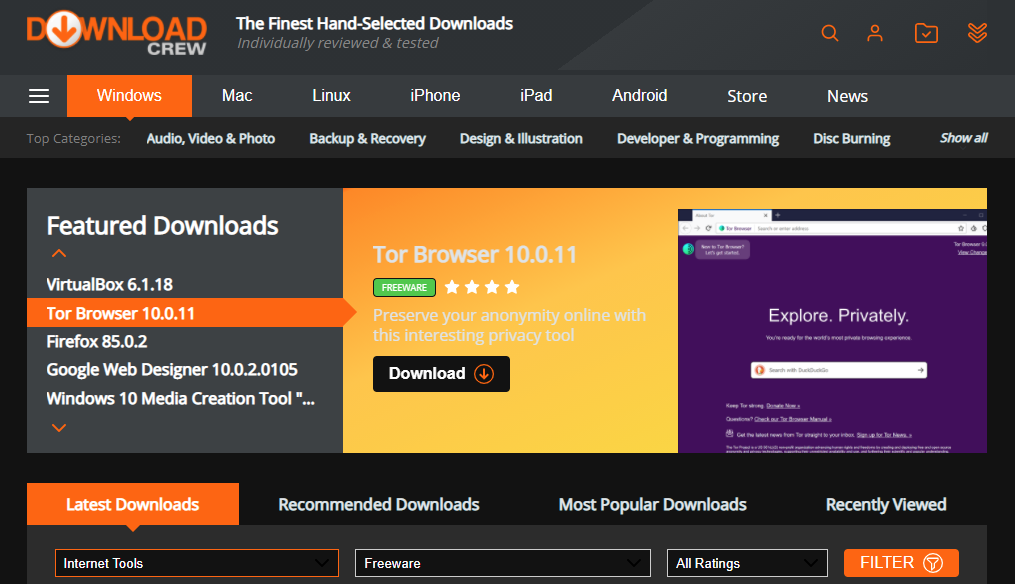
Task: Switch to the Mac tab
Action: tap(236, 96)
